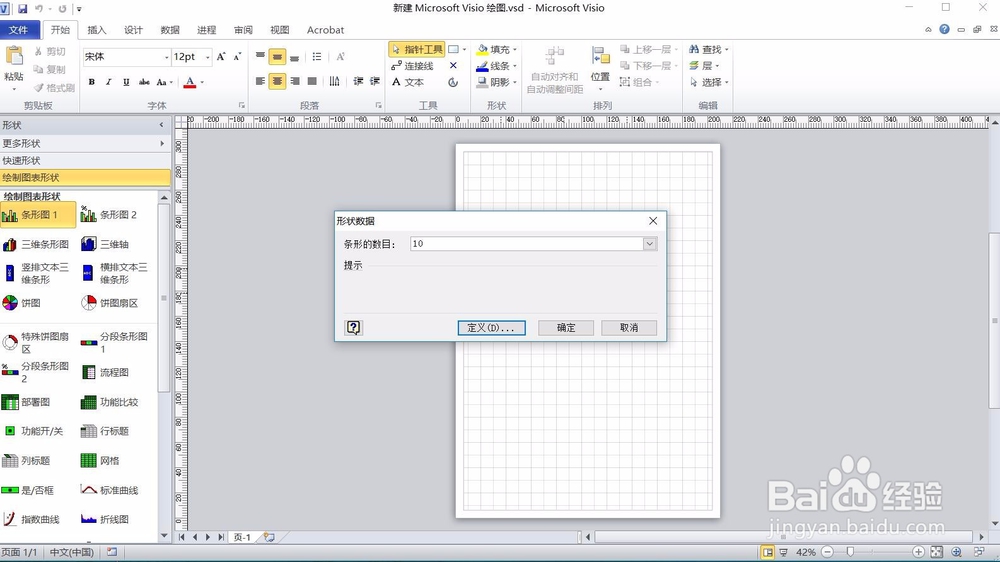Image resolution: width=1000 pixels, height=562 pixels.
Task: Open the 层 layers menu
Action: 703,66
